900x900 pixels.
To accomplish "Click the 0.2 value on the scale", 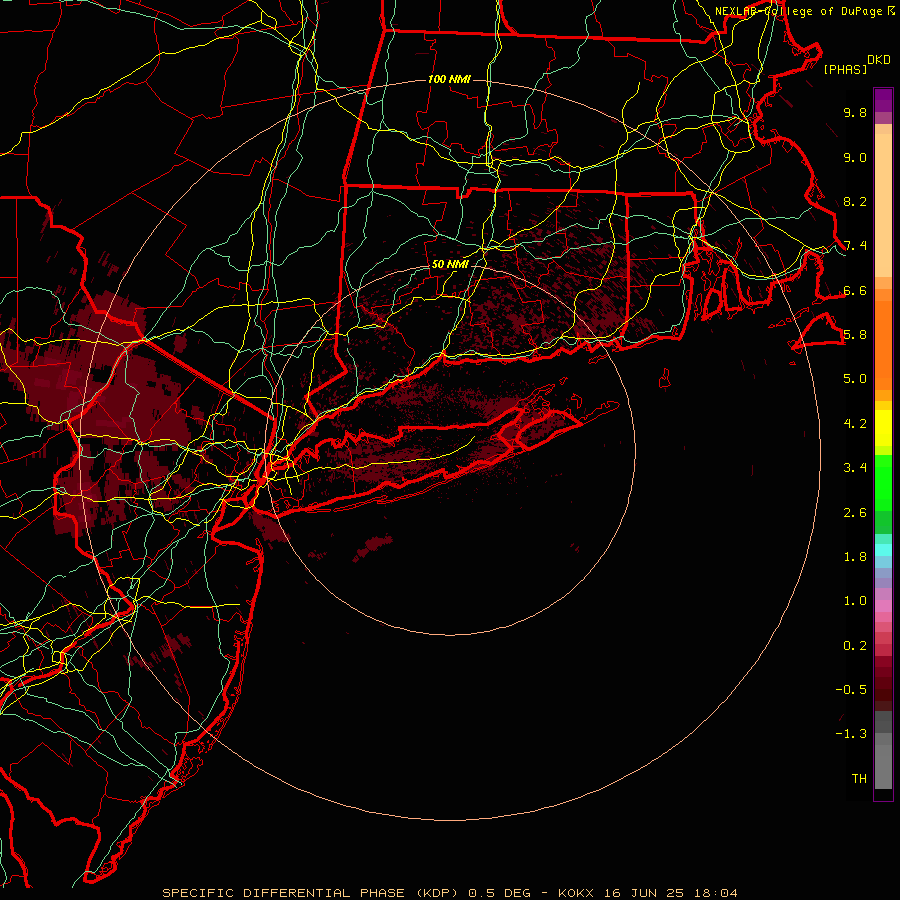I will click(x=855, y=646).
